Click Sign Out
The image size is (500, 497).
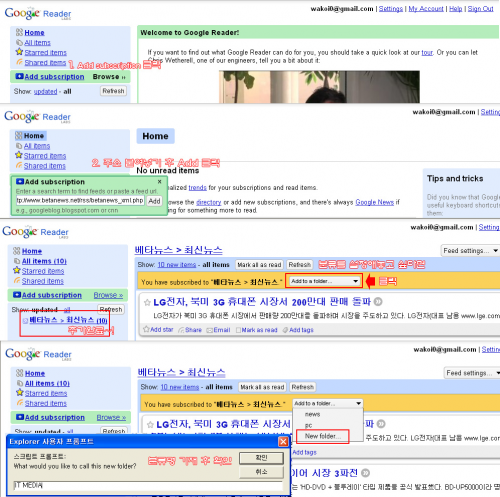click(480, 9)
